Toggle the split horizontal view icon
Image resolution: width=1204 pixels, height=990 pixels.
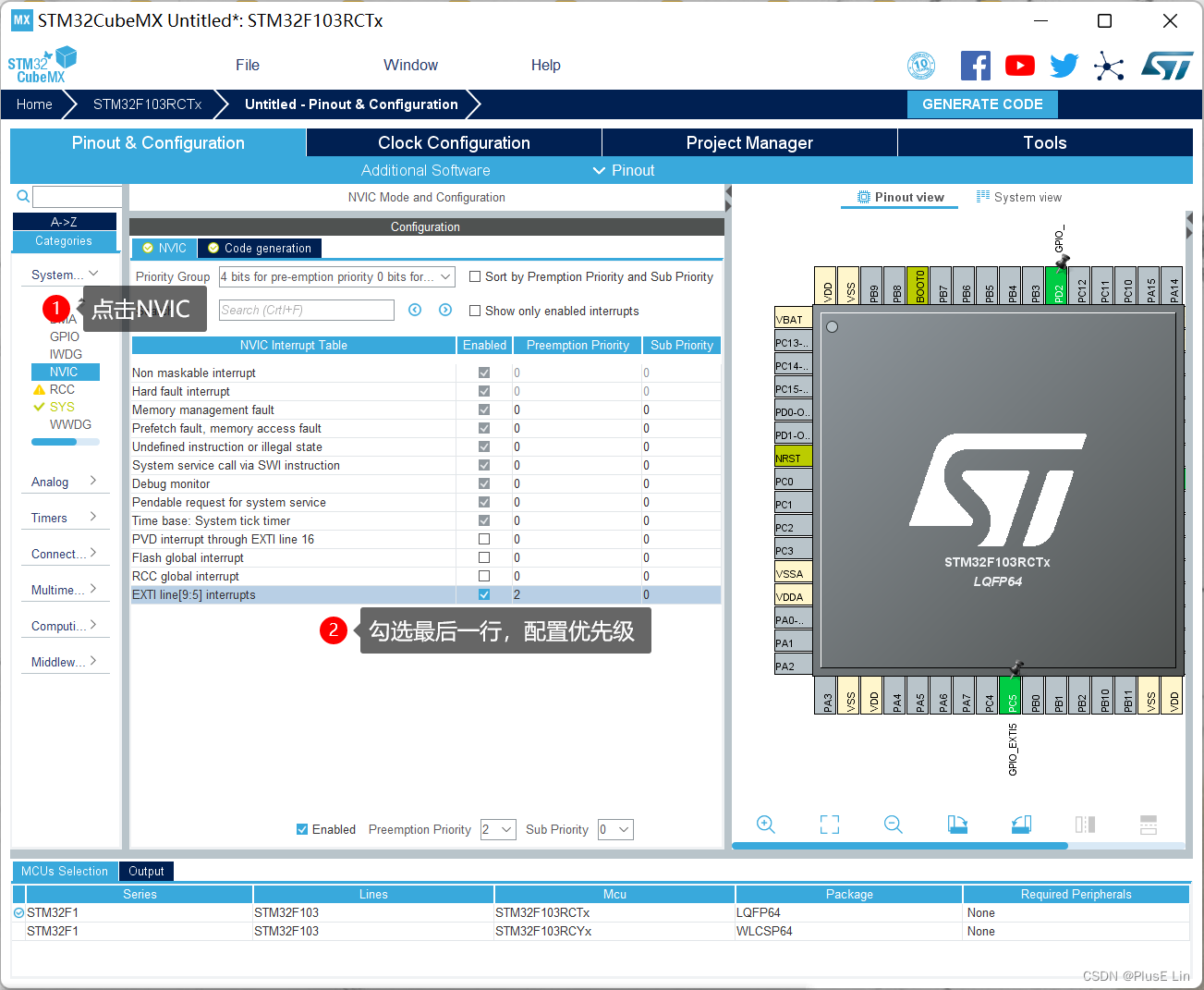[1149, 825]
